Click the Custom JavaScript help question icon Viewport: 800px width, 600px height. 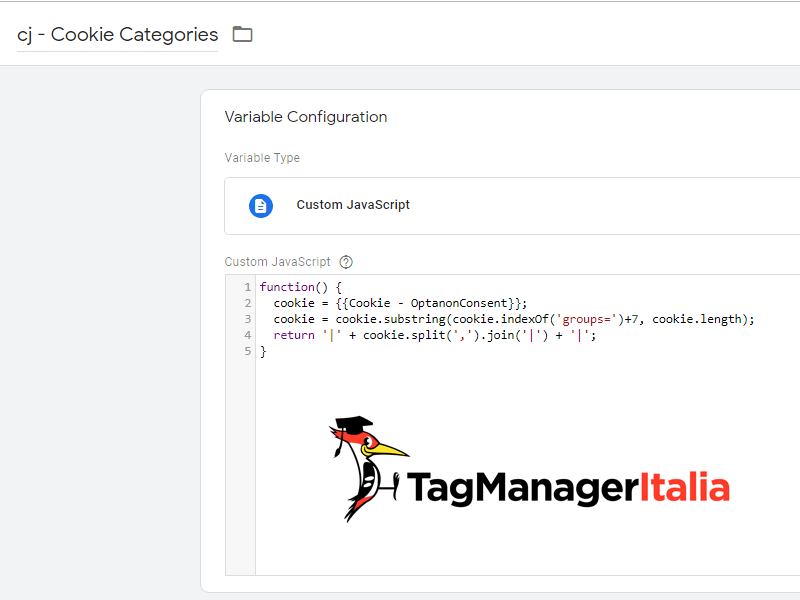(346, 262)
